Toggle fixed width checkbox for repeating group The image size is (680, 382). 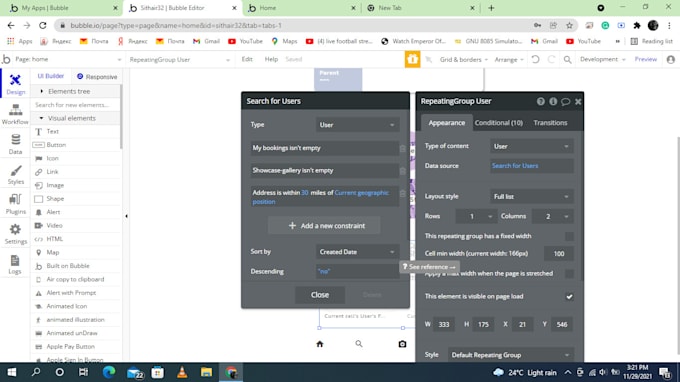tap(569, 236)
